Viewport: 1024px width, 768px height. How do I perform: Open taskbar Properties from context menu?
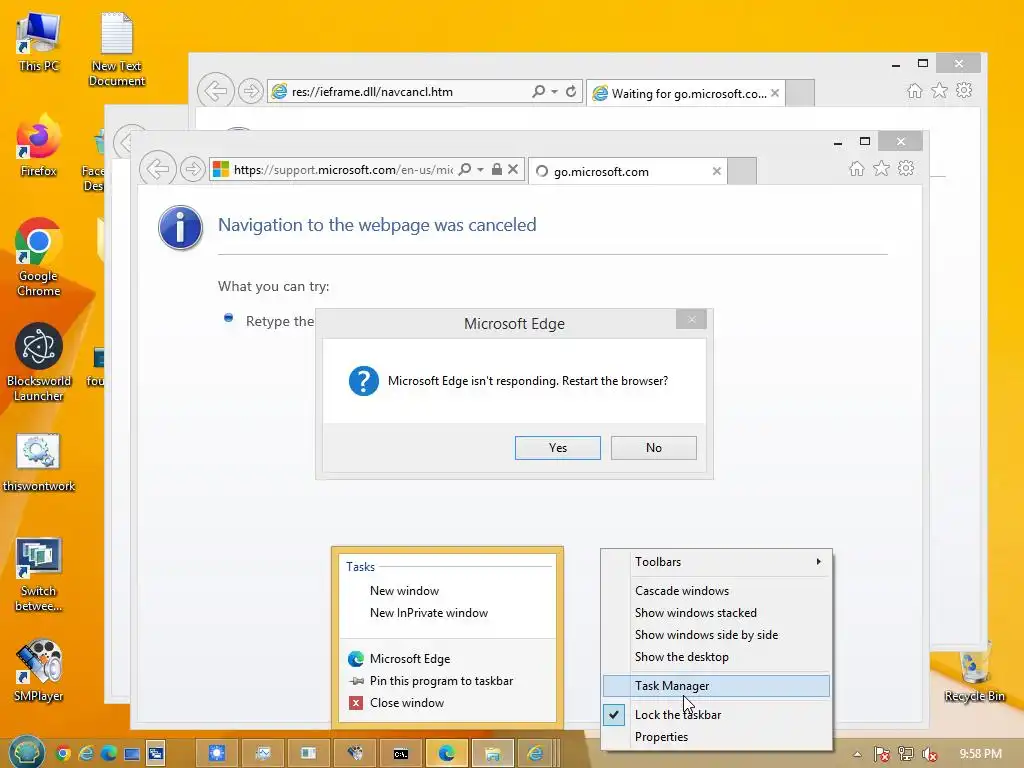pyautogui.click(x=716, y=737)
